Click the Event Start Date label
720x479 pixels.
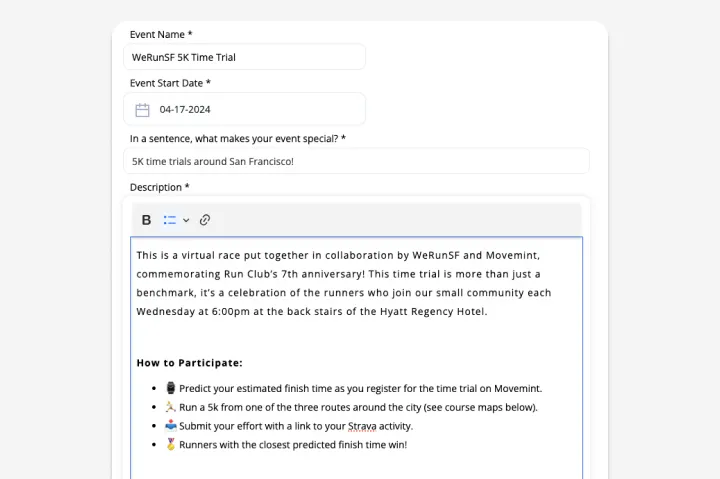point(170,83)
